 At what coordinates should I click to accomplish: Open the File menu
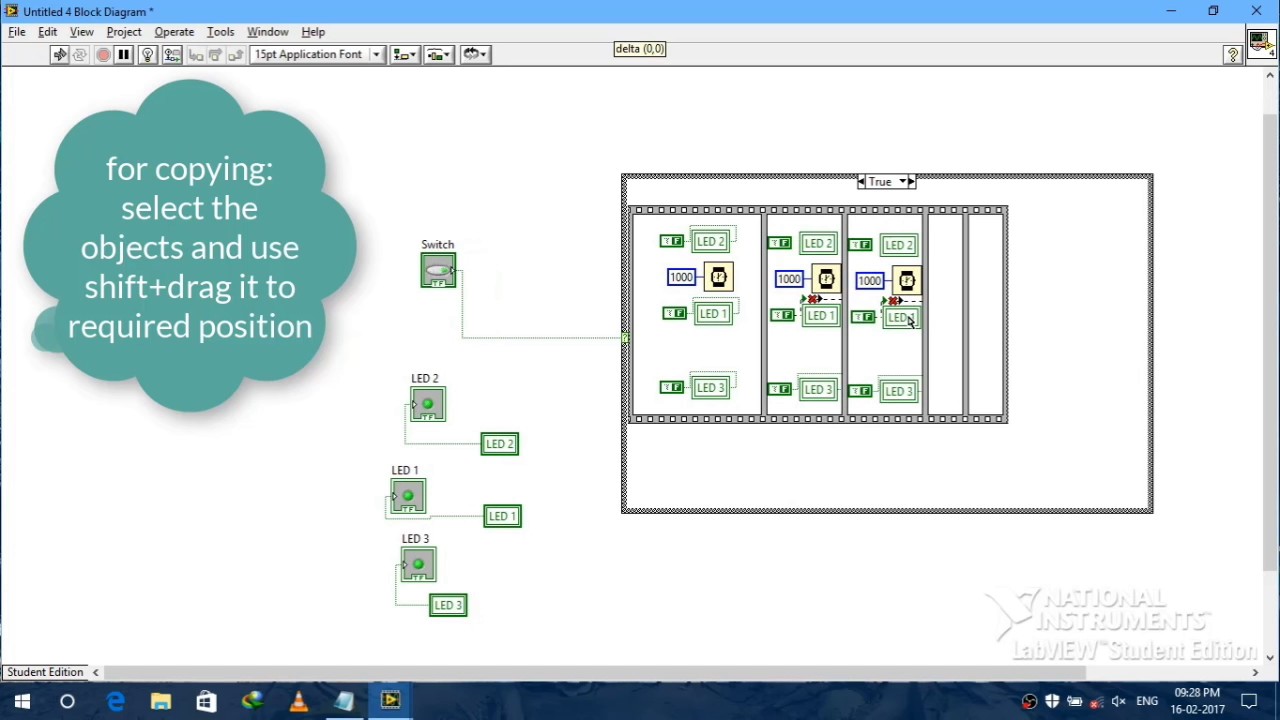[17, 32]
